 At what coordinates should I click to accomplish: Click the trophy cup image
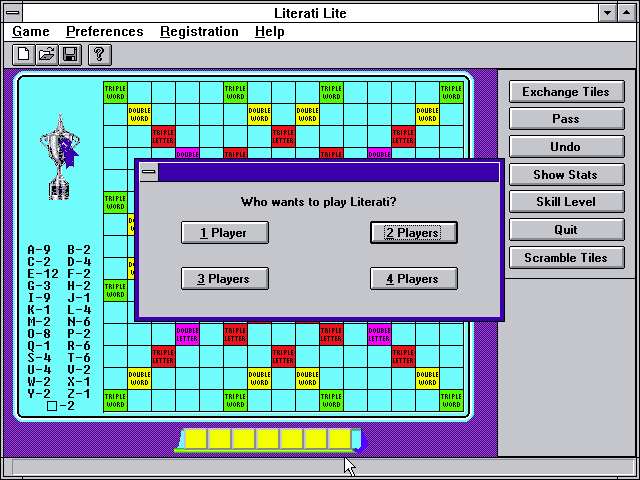58,156
